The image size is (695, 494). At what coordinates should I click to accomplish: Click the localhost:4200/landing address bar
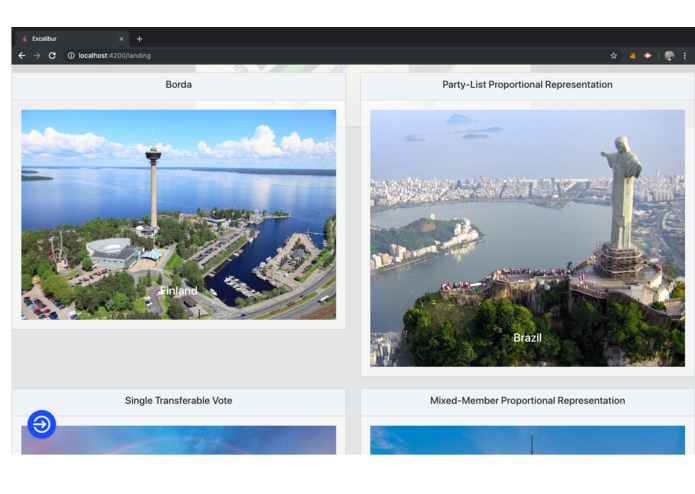point(337,55)
